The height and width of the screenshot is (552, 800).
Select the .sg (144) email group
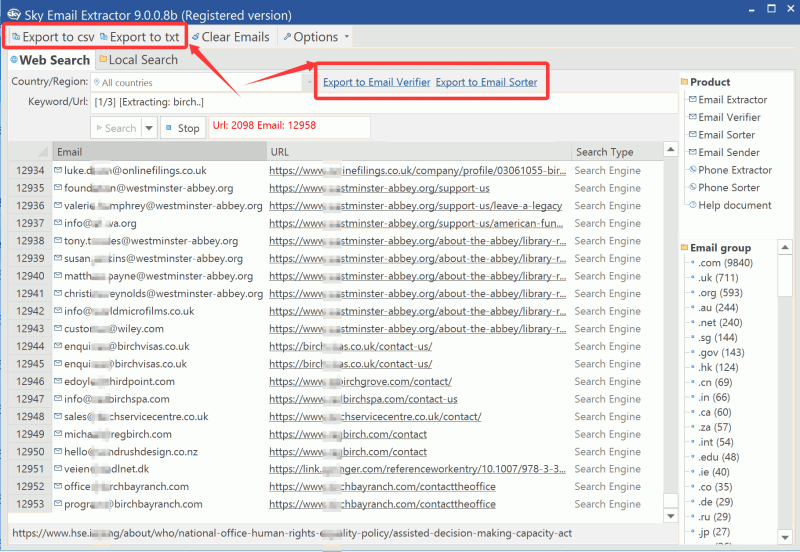click(717, 338)
